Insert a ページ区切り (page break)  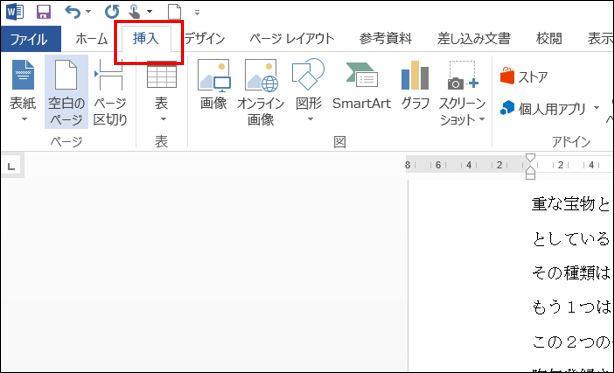point(110,92)
